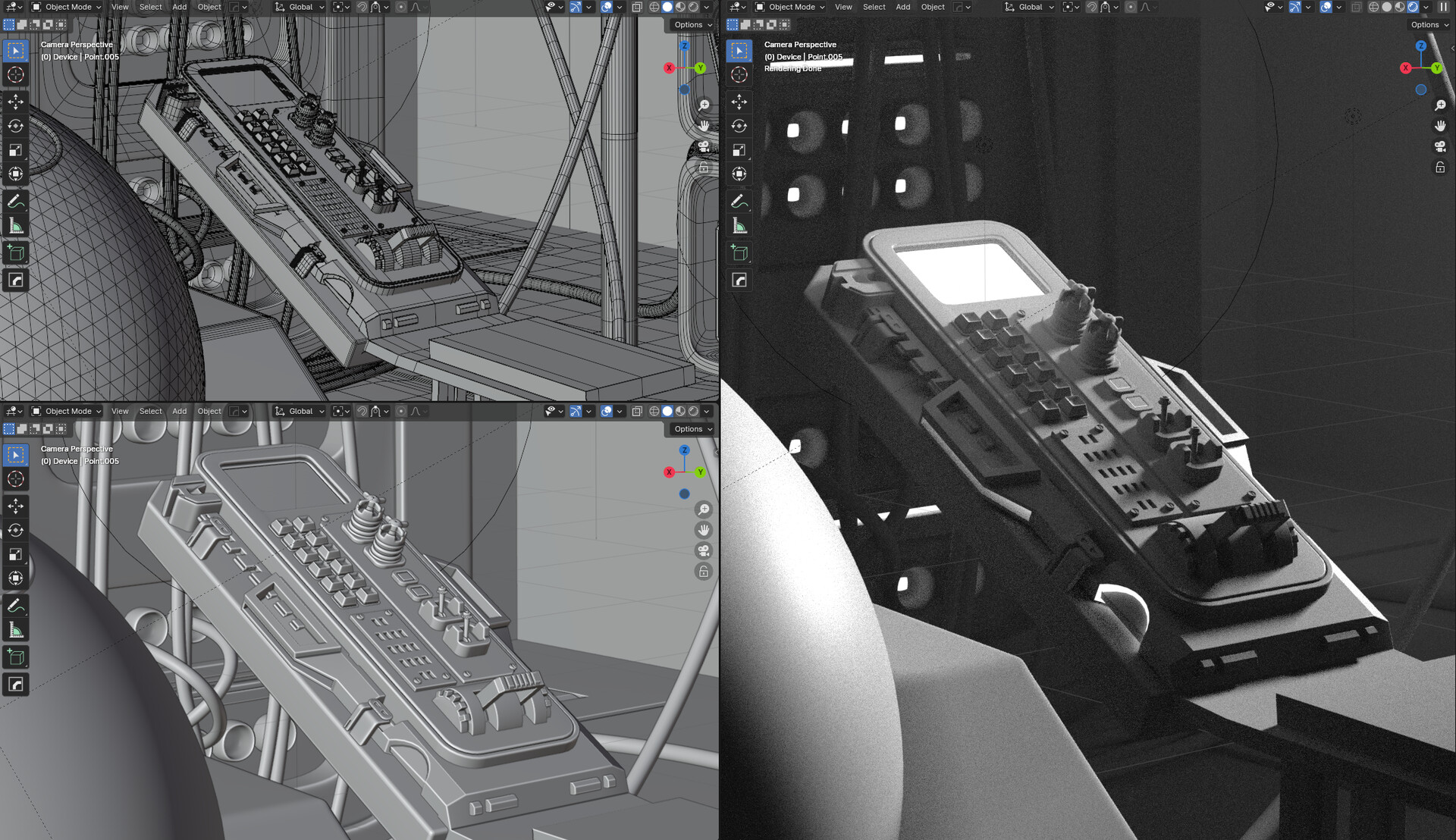The width and height of the screenshot is (1456, 840).
Task: Select the Cursor tool in top-left viewport
Action: click(15, 75)
